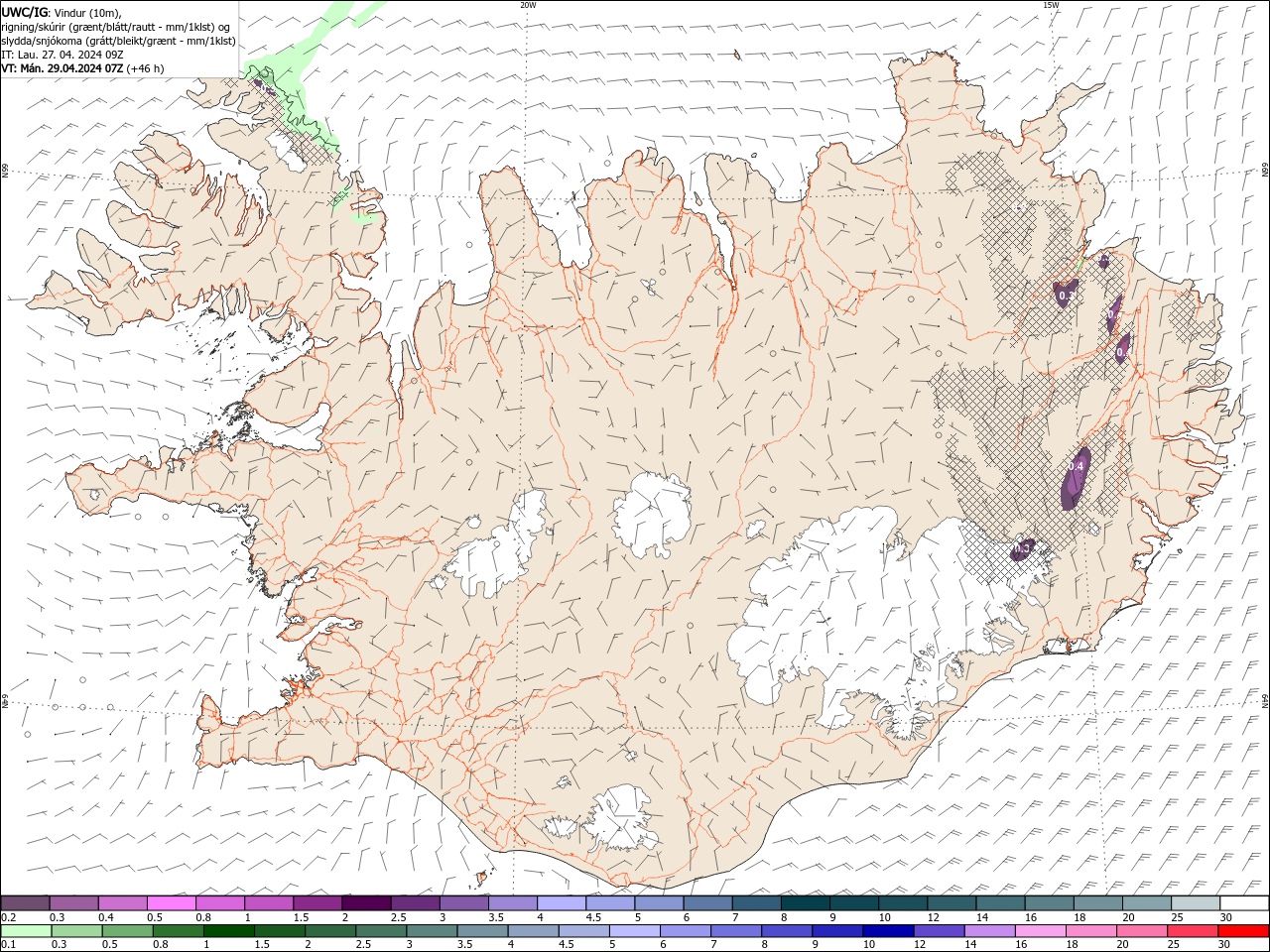Click the lower legend swatch between 0.5 and 0.8
Screen dimensions: 1270x952
[127, 931]
